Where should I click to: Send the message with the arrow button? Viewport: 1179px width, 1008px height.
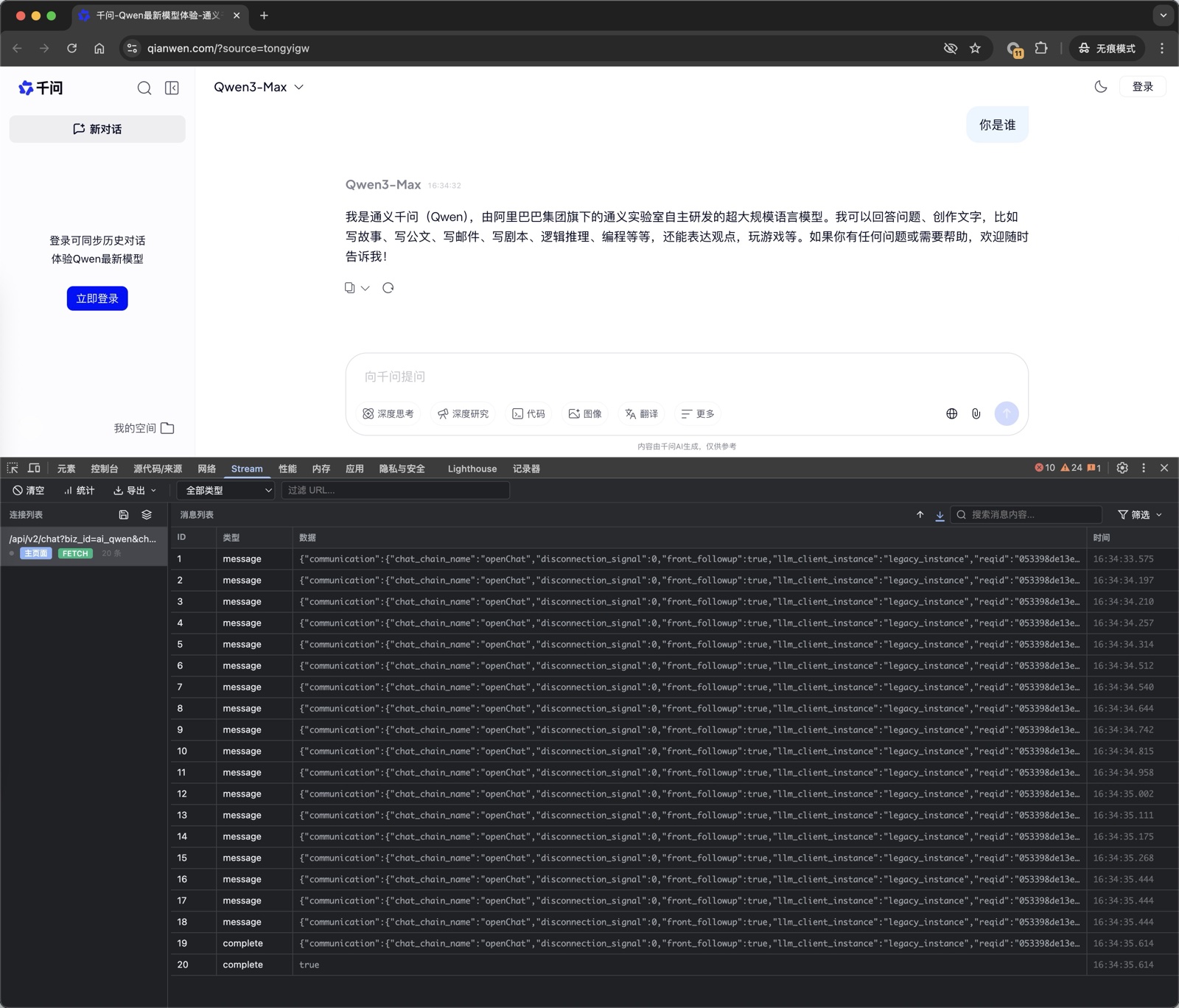point(1007,413)
